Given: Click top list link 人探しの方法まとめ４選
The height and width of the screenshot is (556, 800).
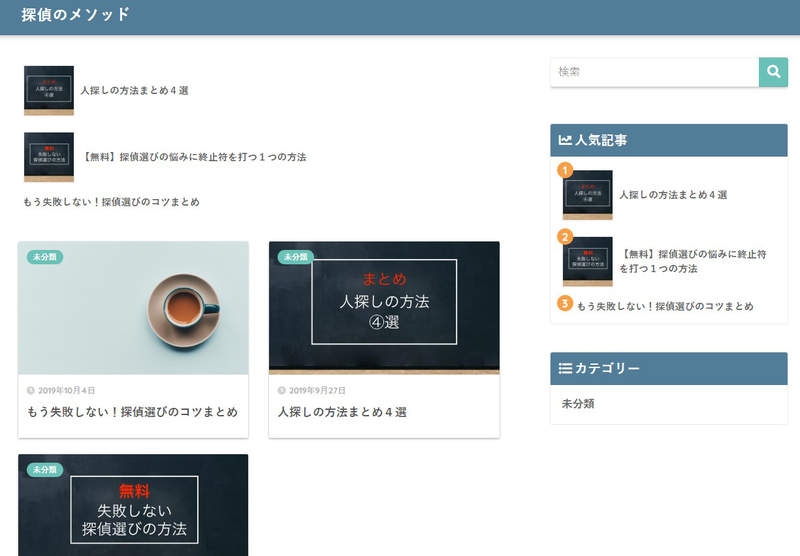Looking at the screenshot, I should click(135, 91).
